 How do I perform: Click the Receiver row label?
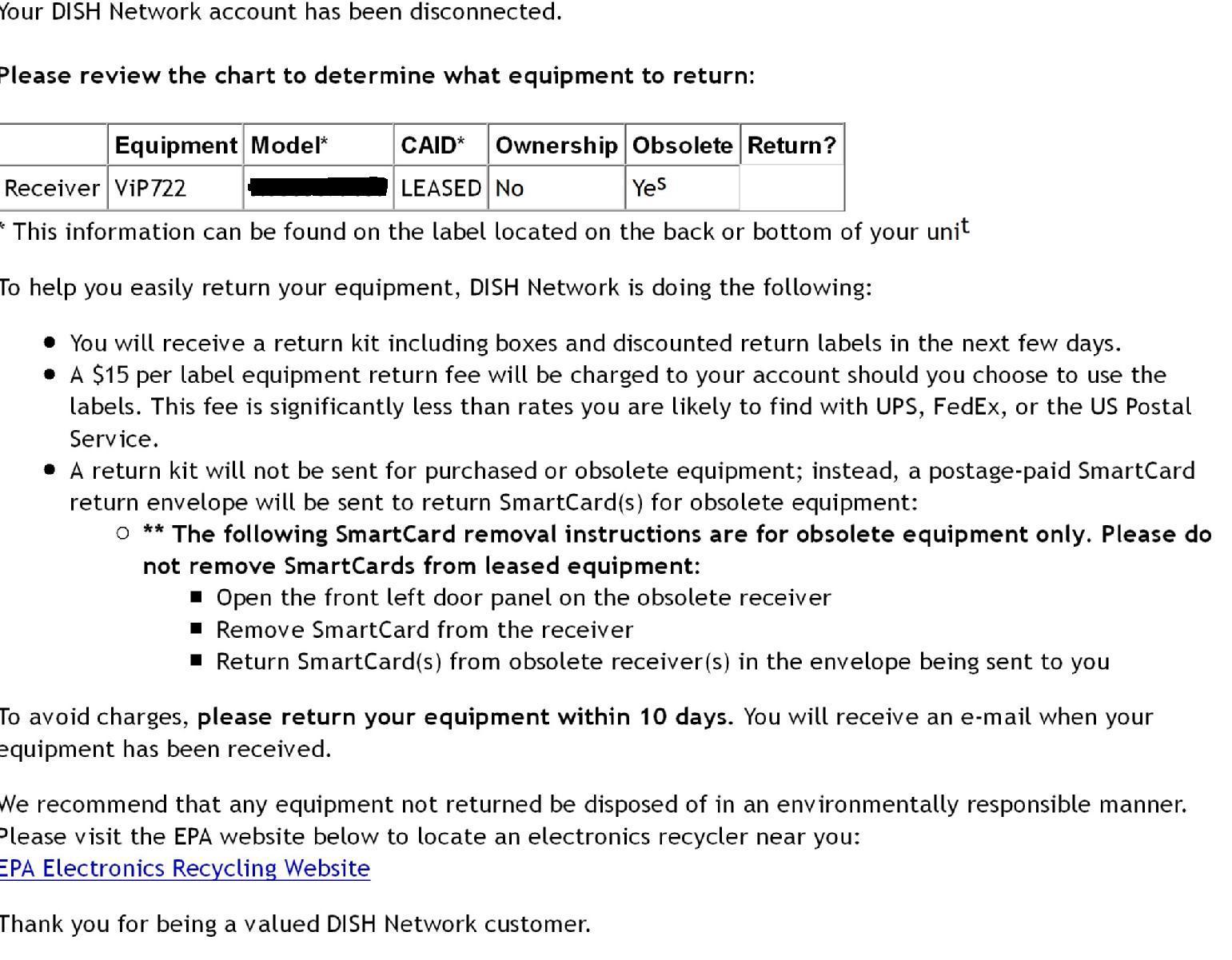coord(53,188)
